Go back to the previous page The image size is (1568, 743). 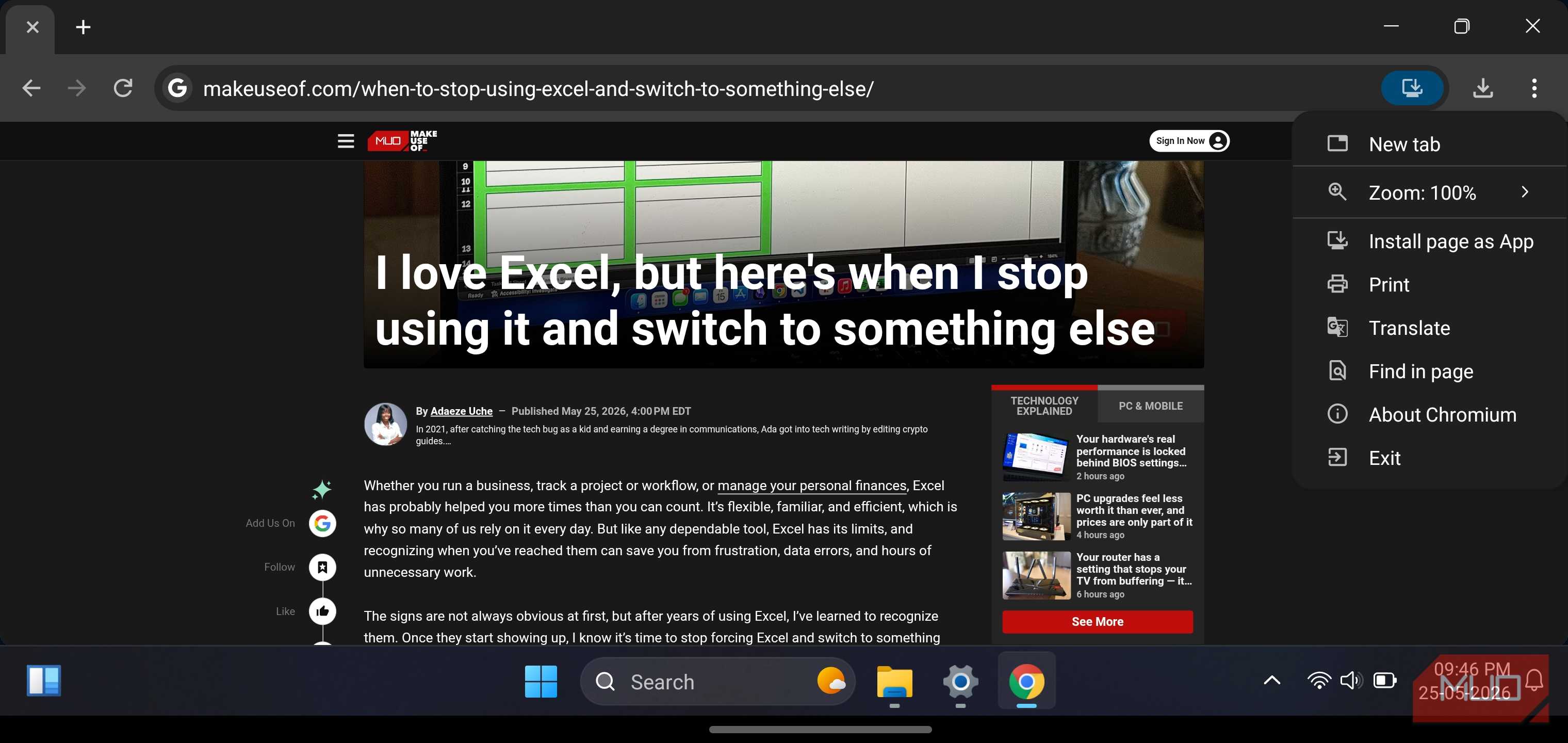(31, 88)
